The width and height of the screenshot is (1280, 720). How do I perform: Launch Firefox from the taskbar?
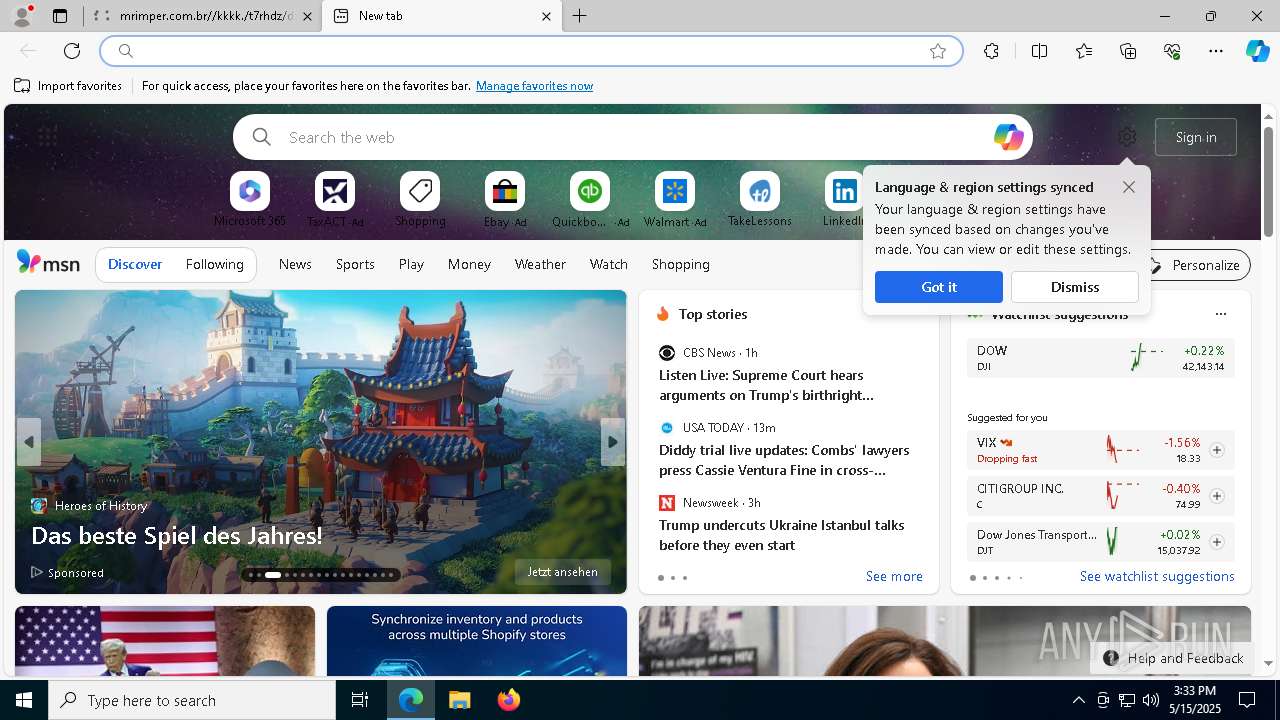[x=509, y=700]
